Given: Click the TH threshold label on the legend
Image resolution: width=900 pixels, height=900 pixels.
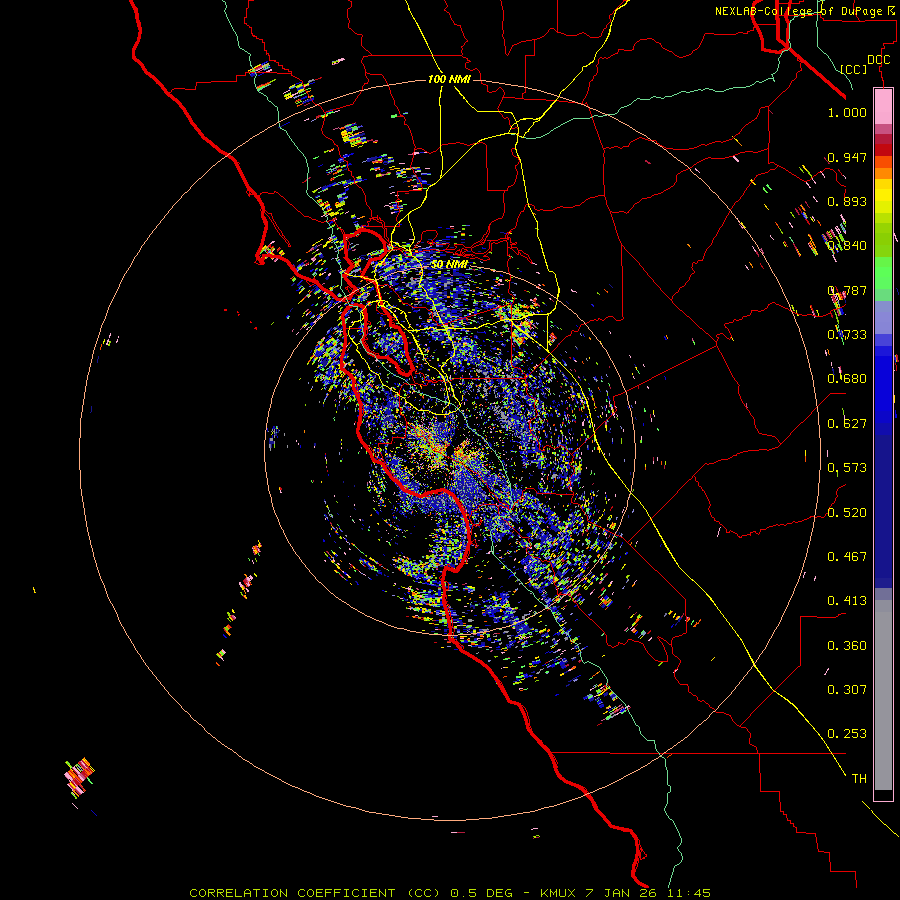Looking at the screenshot, I should [x=859, y=779].
